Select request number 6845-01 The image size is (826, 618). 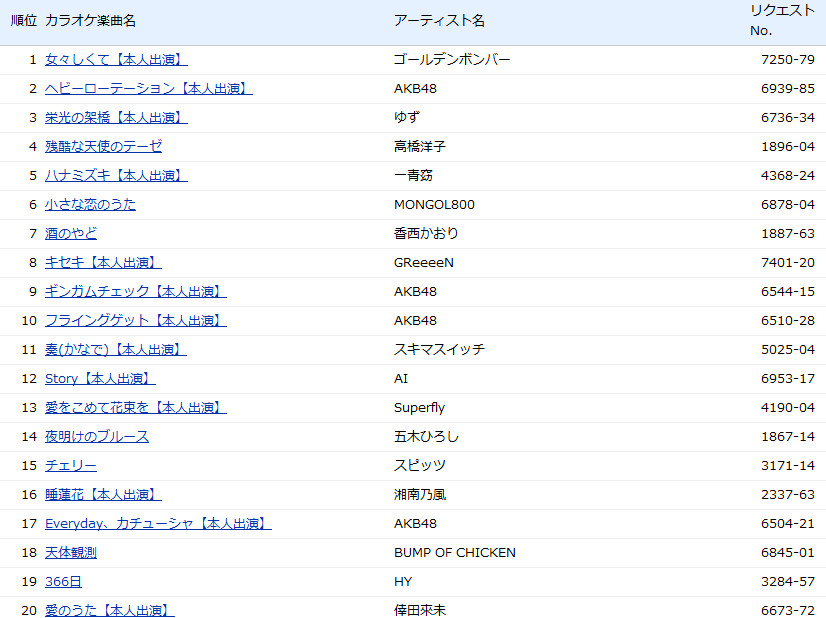pyautogui.click(x=788, y=552)
